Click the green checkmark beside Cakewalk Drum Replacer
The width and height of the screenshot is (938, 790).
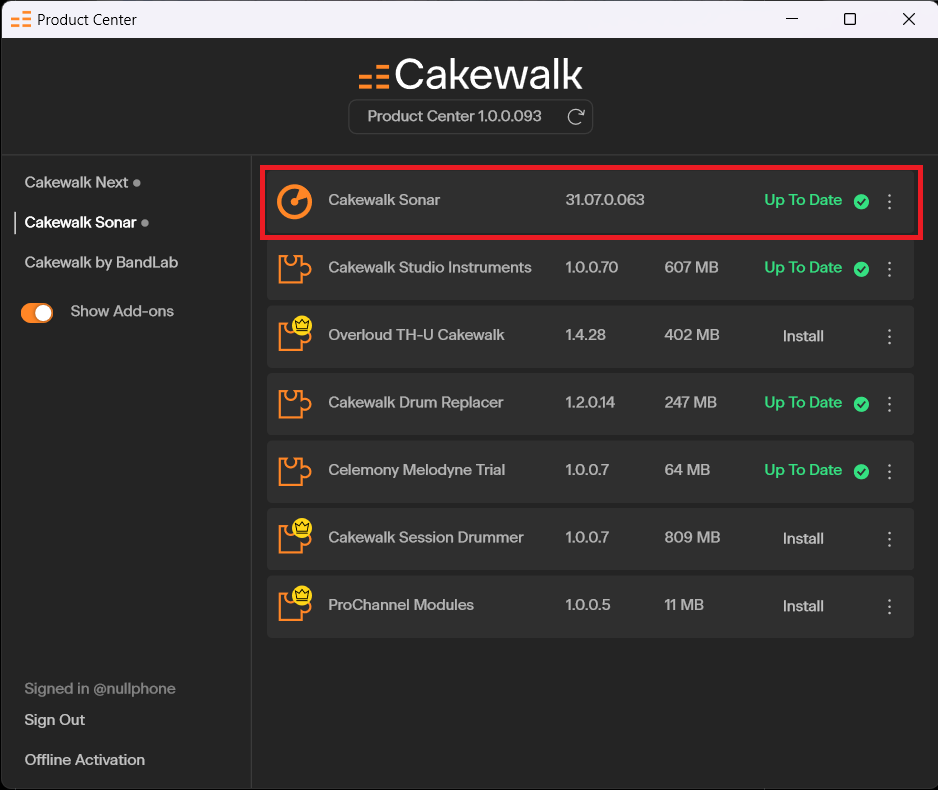(861, 403)
